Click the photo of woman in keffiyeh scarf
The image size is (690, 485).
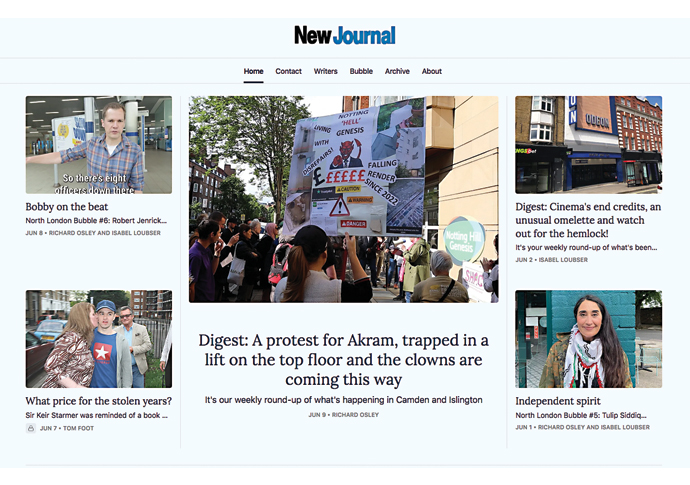click(588, 339)
